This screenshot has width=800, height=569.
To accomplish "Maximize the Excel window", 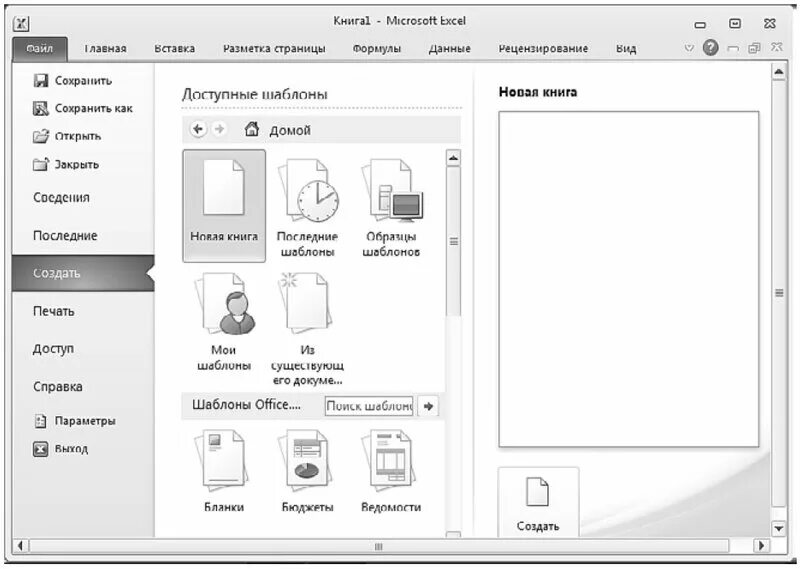I will click(x=735, y=23).
